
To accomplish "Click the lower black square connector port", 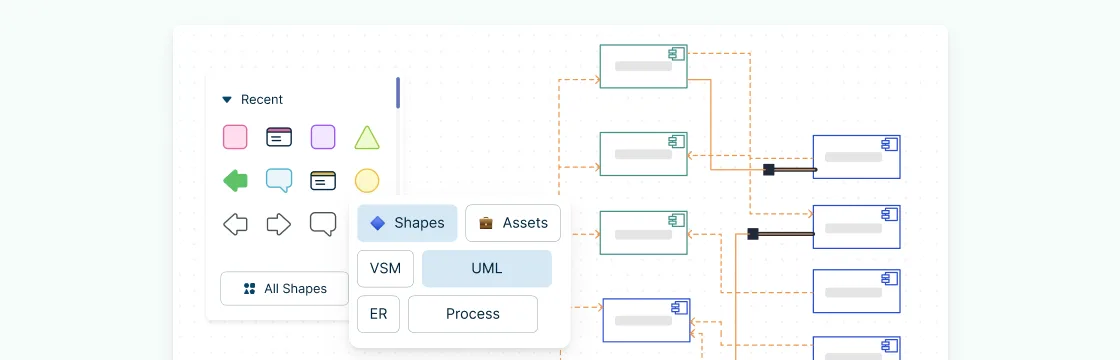I will (x=753, y=234).
